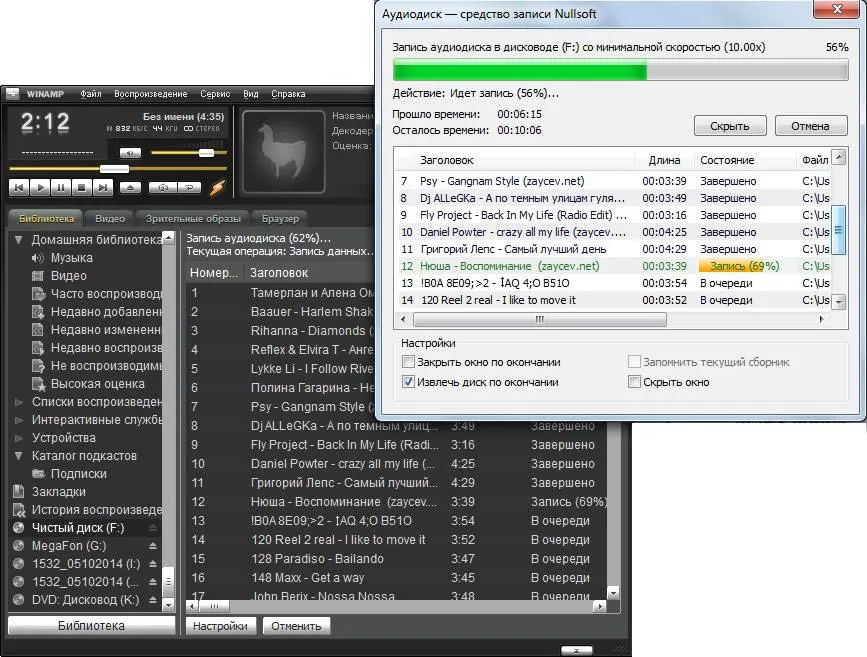This screenshot has width=867, height=657.
Task: Eject the DVD: Дисковод (K:) drive
Action: 153,600
